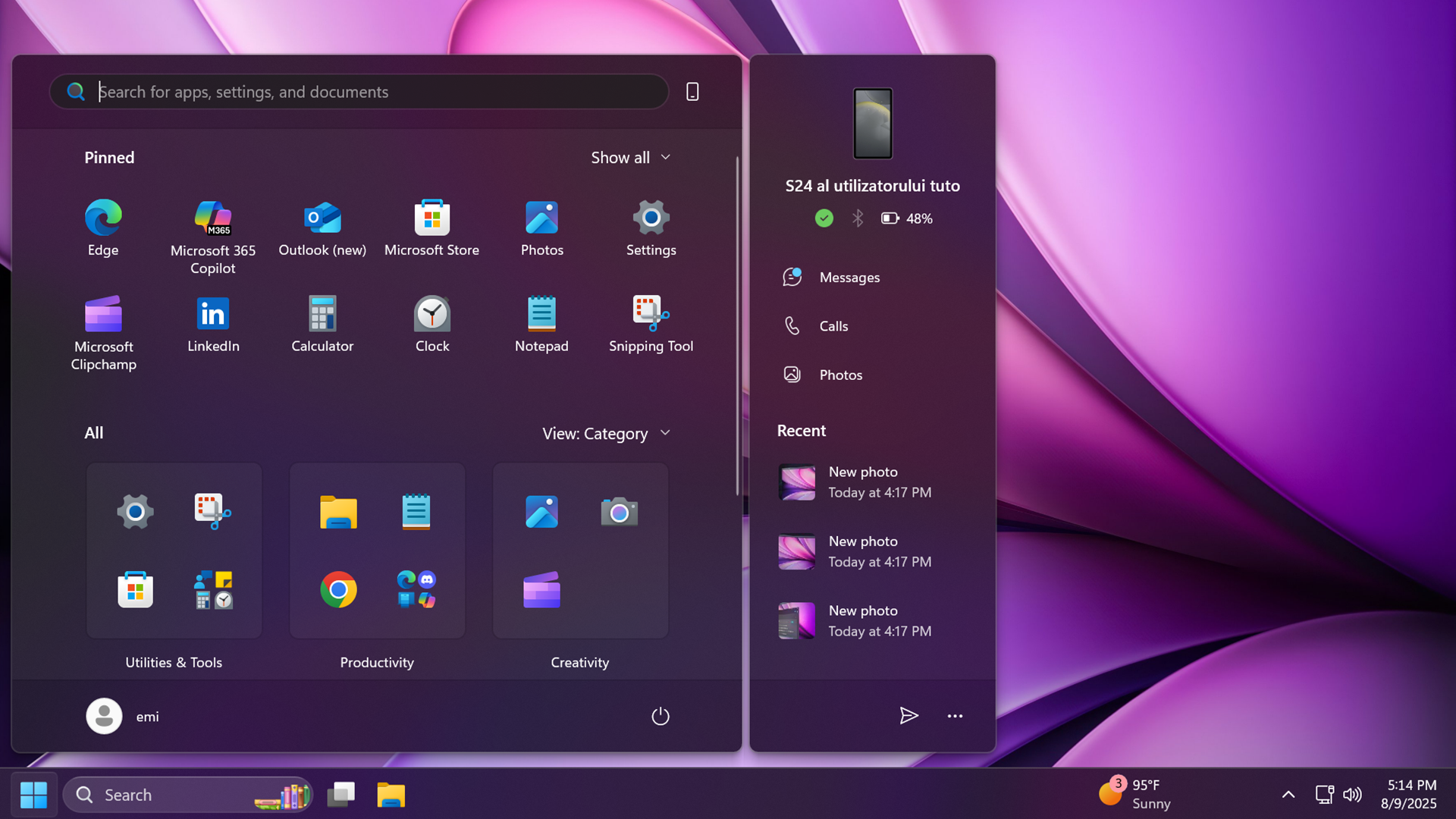The image size is (1456, 819).
Task: Change the View: Category option
Action: click(606, 433)
